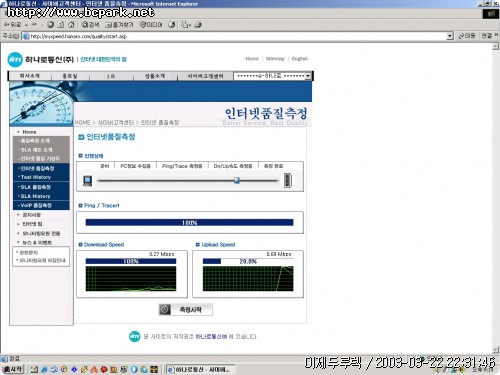The height and width of the screenshot is (375, 500).
Task: Open the Search (검색) toolbar button
Action: coord(90,25)
